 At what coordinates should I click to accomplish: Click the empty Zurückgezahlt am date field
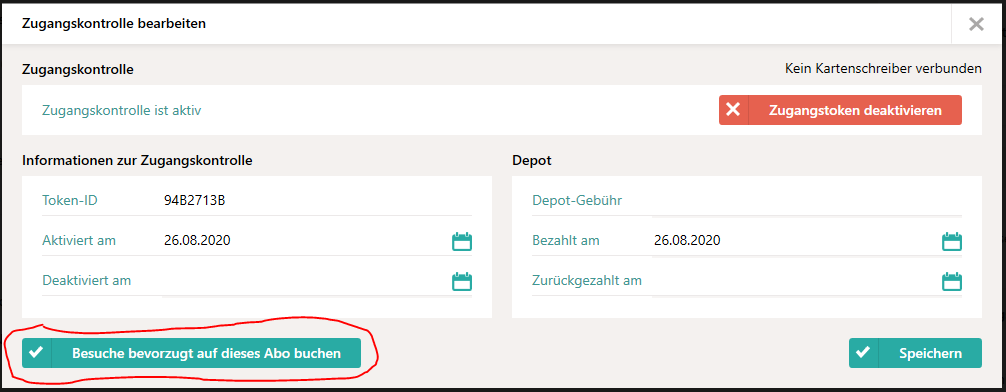[796, 280]
